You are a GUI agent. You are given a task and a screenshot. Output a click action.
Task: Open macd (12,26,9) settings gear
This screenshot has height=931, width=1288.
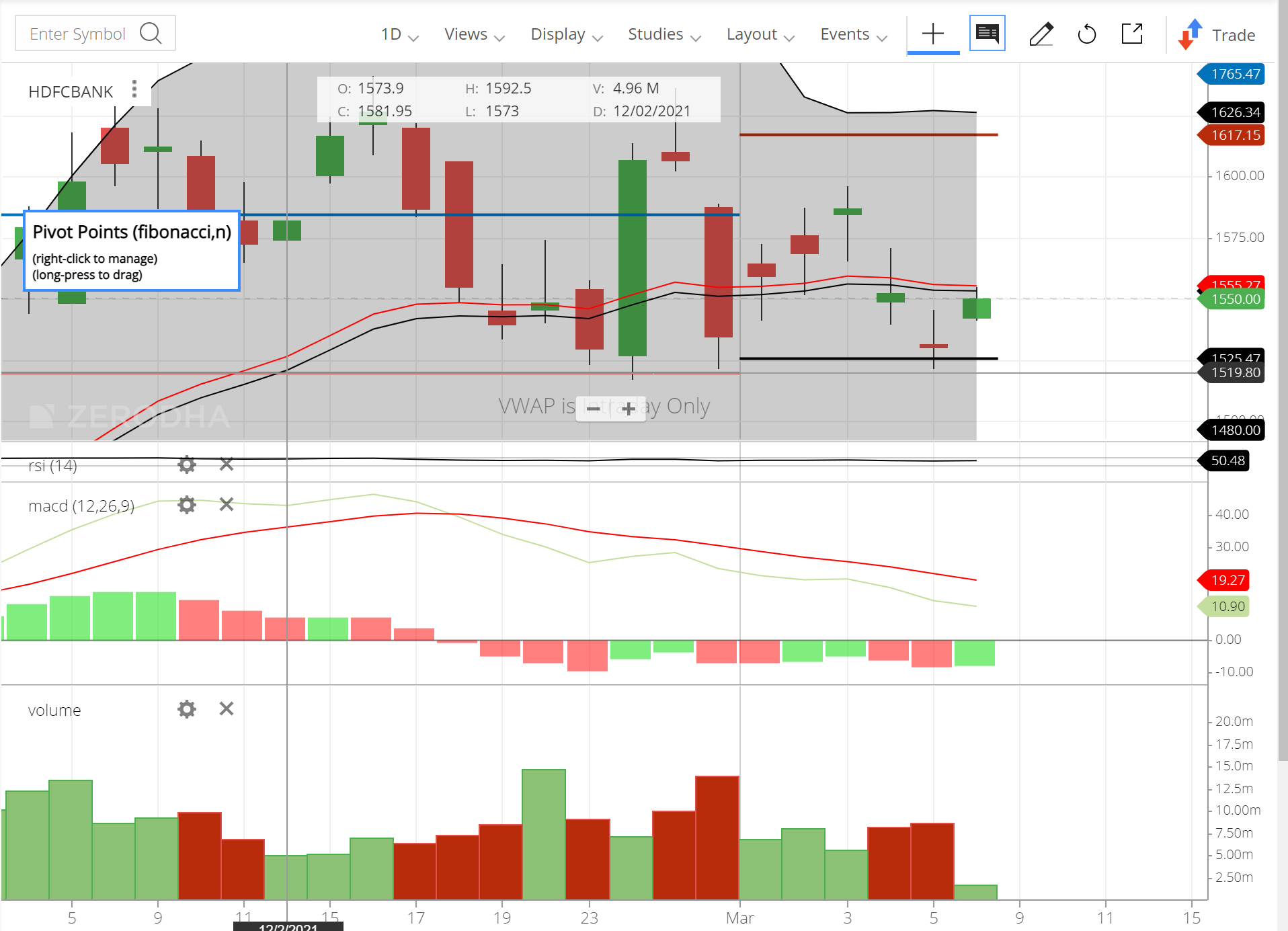pos(187,505)
